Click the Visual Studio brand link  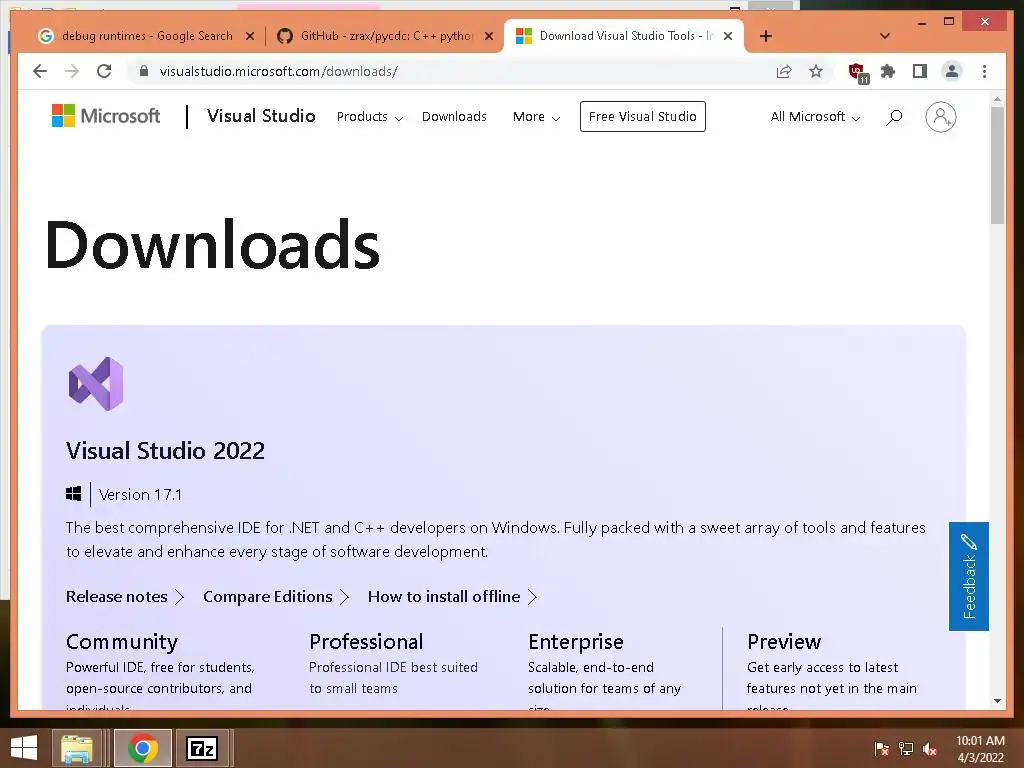point(261,116)
